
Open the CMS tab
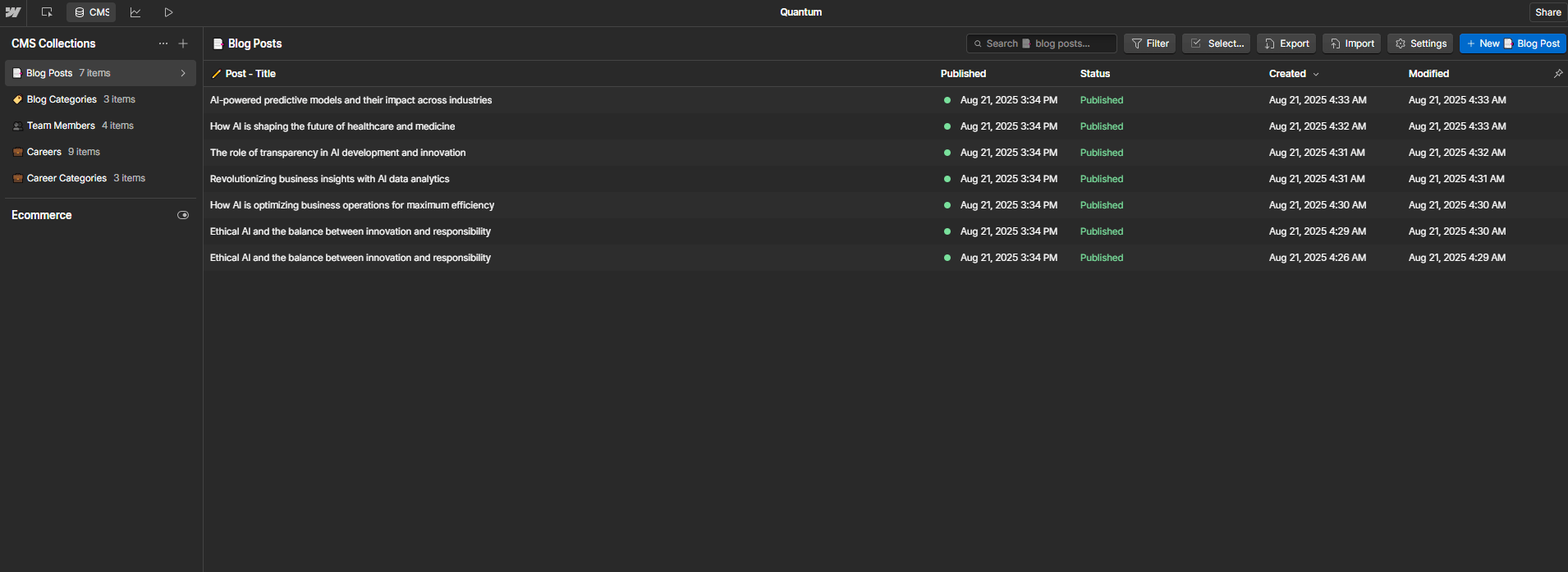[x=91, y=12]
